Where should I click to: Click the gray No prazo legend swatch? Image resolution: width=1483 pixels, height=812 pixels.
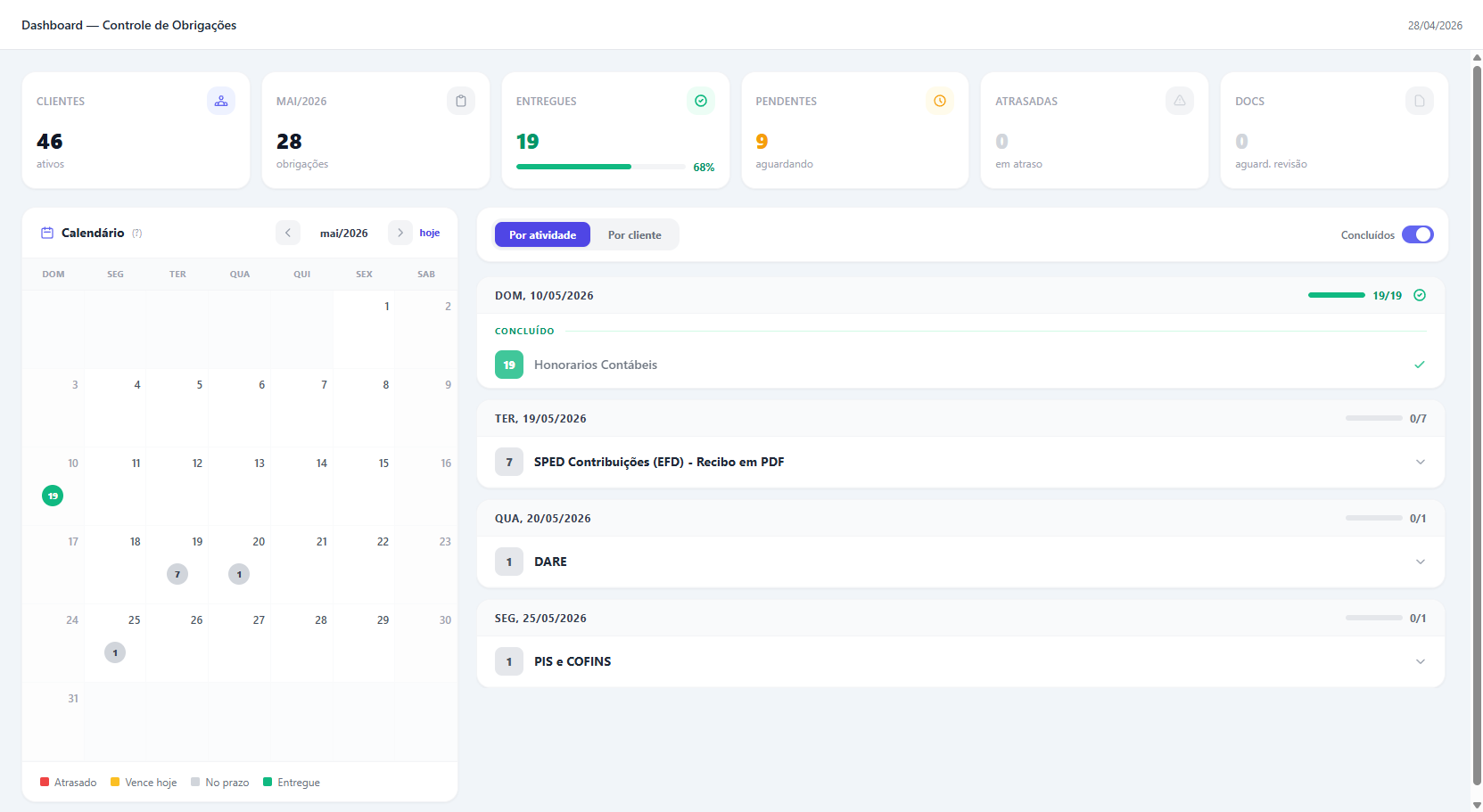[x=195, y=782]
